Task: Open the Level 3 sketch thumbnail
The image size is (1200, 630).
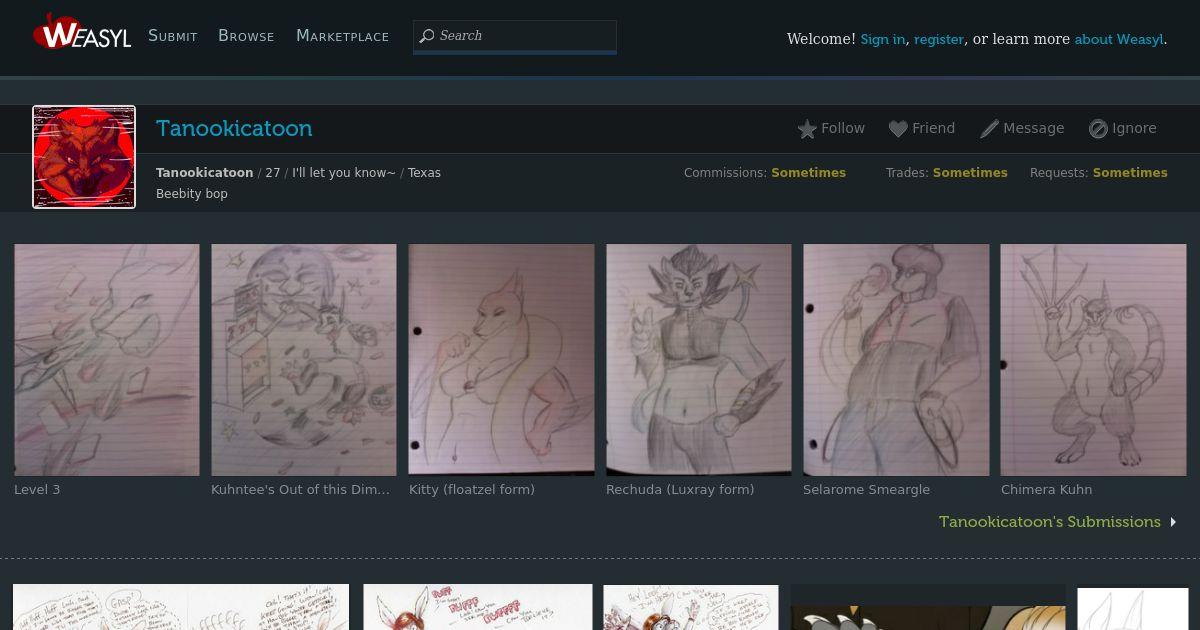Action: [x=107, y=360]
